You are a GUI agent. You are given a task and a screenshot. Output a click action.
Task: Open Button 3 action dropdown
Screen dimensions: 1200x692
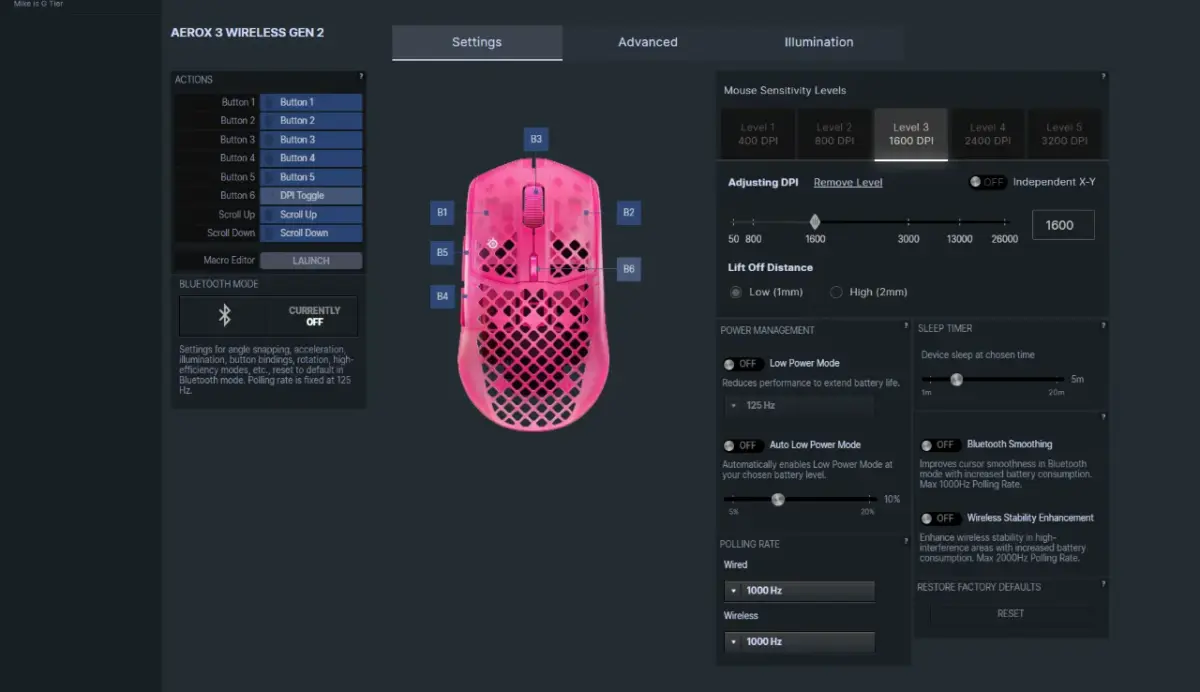click(311, 139)
